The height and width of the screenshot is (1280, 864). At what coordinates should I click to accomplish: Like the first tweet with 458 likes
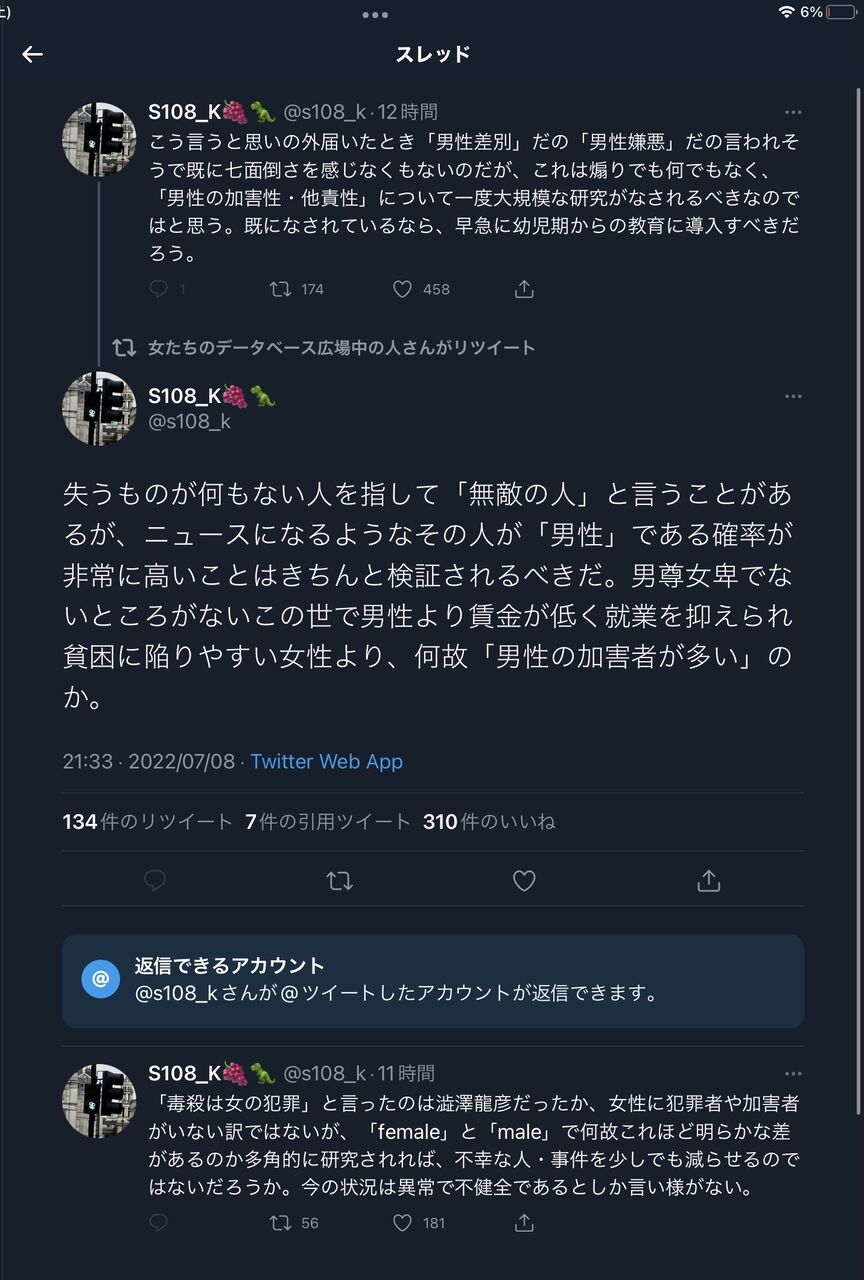pos(402,289)
